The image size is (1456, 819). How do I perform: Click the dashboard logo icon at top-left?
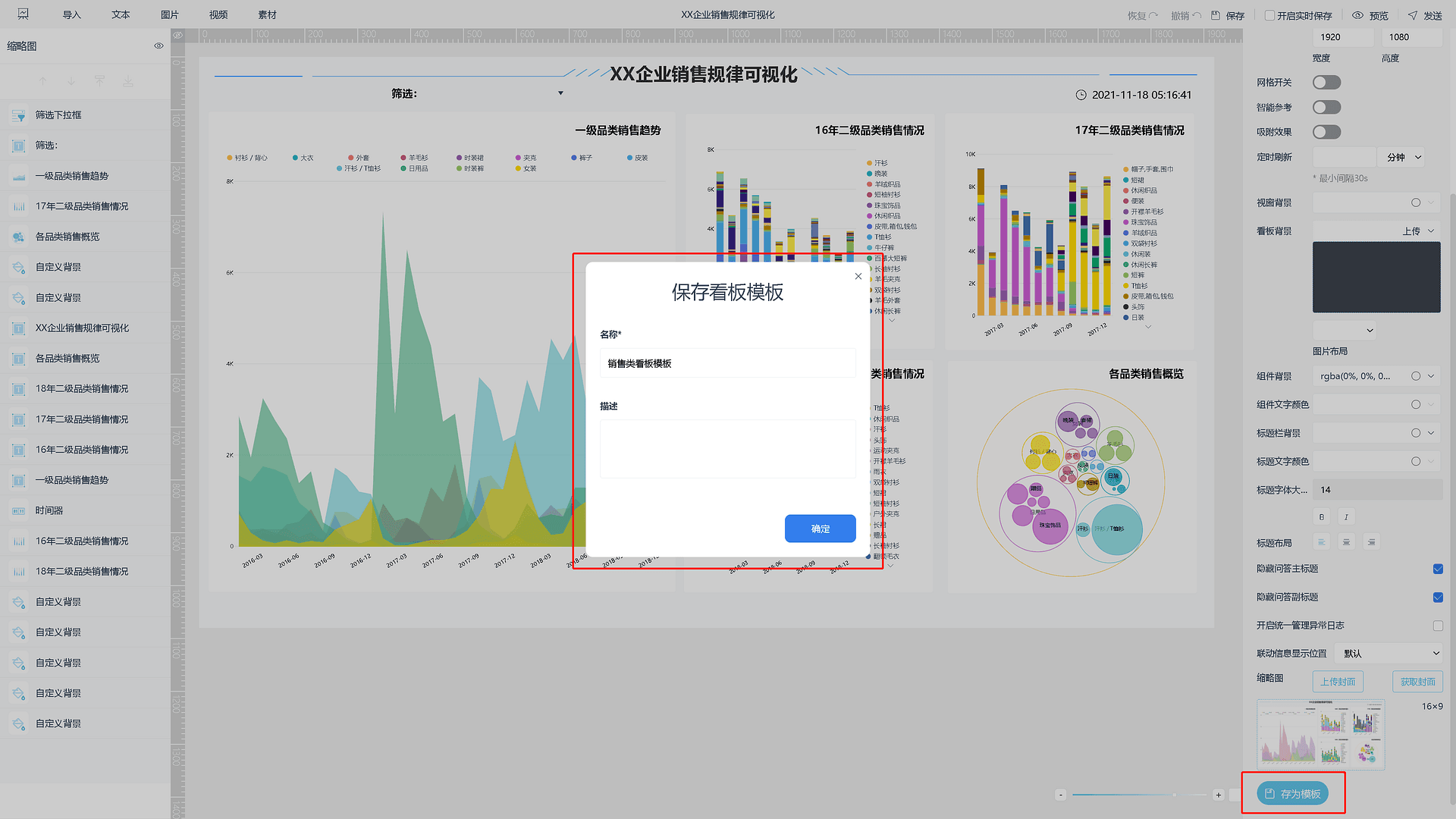point(23,14)
